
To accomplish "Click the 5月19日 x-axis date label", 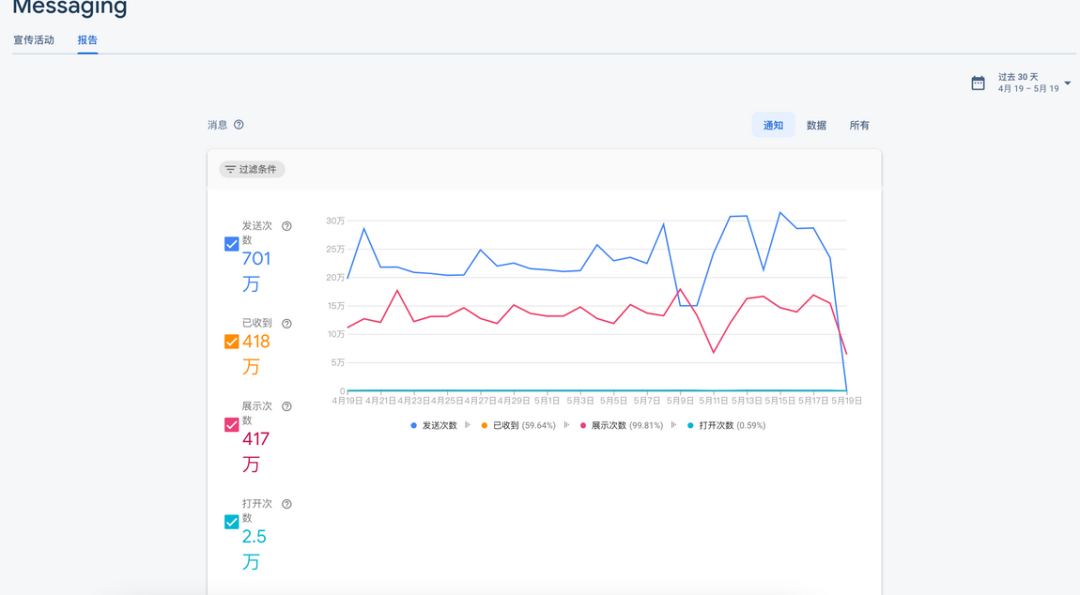I will (x=847, y=401).
